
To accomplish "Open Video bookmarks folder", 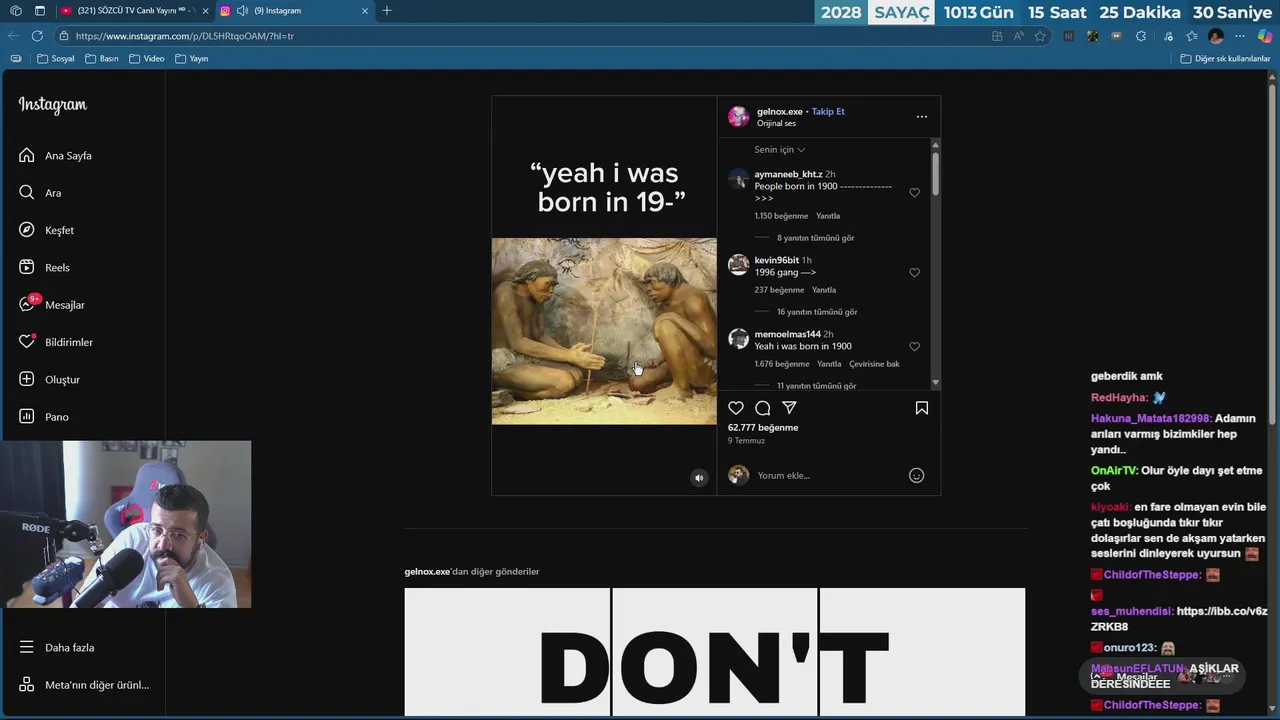I will (147, 59).
